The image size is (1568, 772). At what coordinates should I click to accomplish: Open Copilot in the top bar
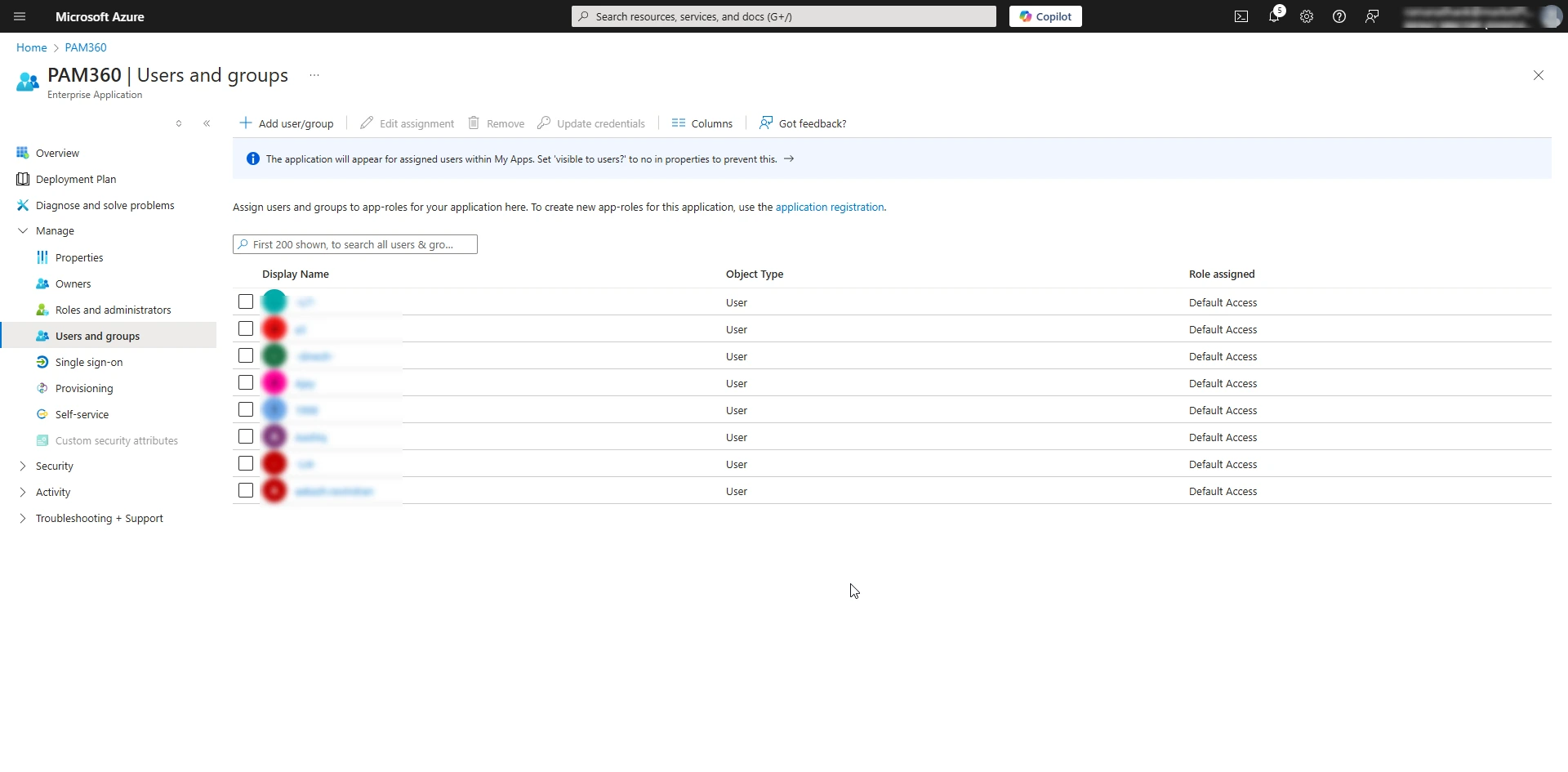[1045, 16]
